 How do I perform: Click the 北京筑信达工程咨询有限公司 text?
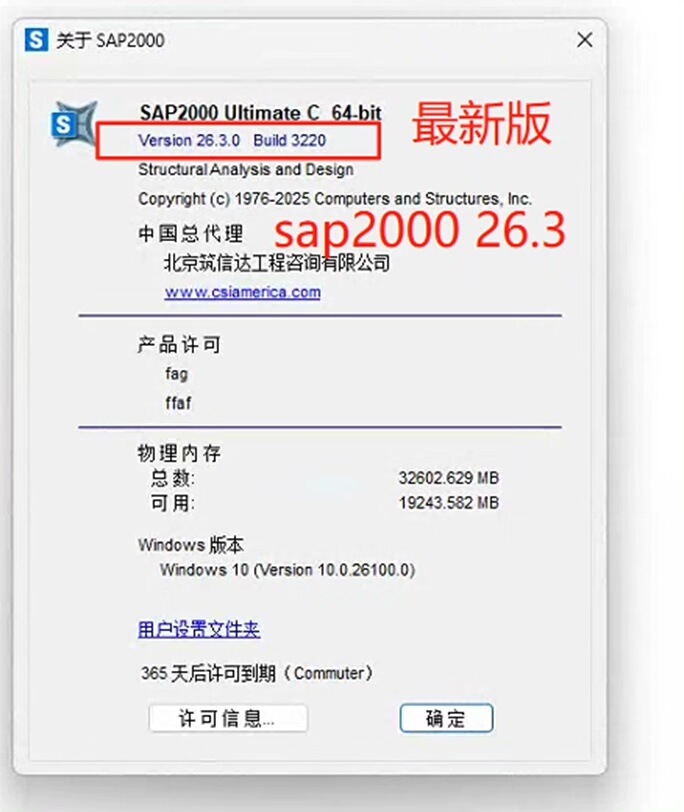[x=277, y=263]
